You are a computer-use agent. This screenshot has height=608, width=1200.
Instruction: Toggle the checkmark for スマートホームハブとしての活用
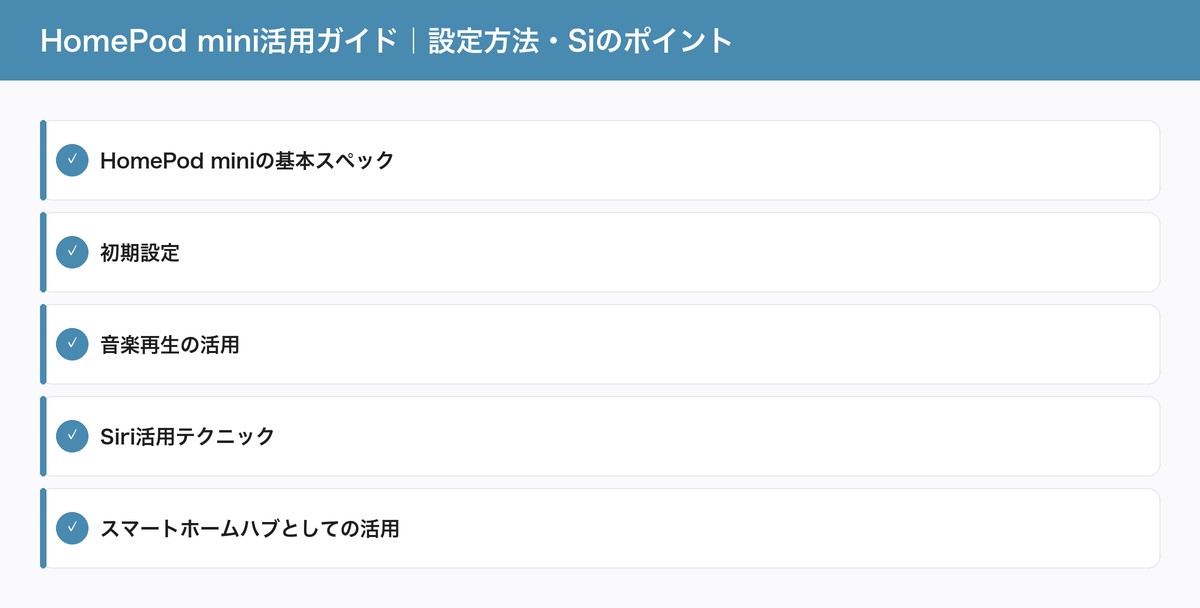click(x=72, y=528)
